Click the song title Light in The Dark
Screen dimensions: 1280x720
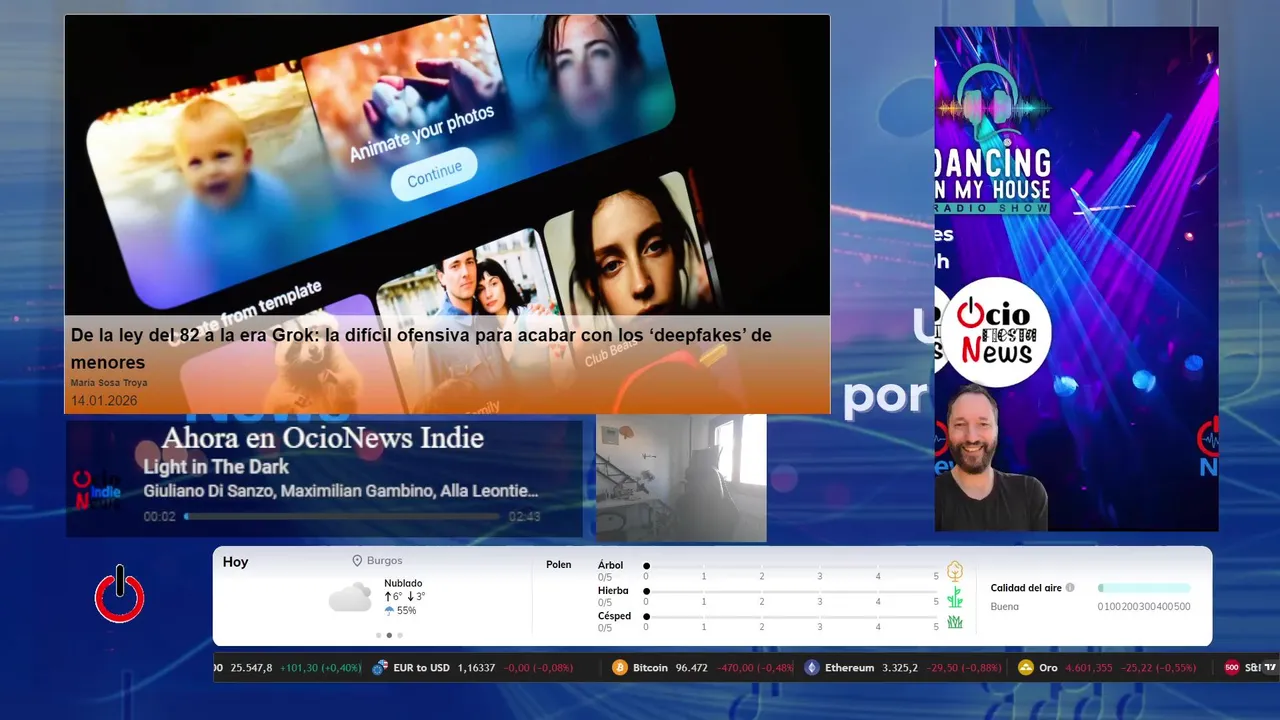point(216,467)
